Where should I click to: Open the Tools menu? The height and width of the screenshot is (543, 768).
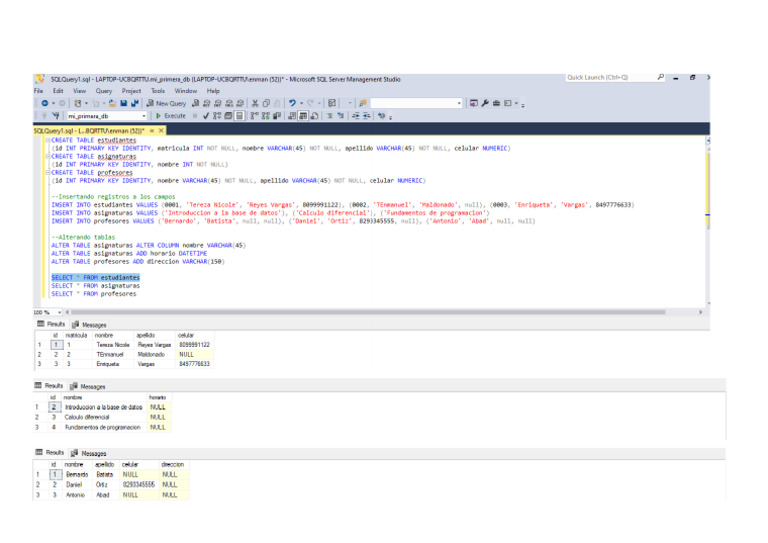tap(158, 91)
